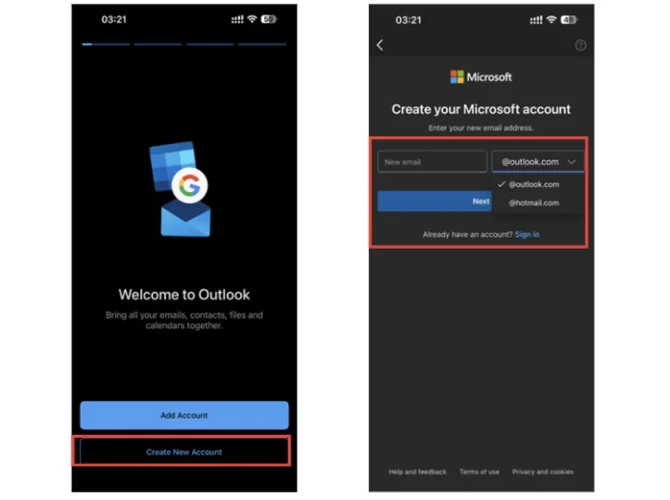Open the Sign in link
670x500 pixels.
527,234
